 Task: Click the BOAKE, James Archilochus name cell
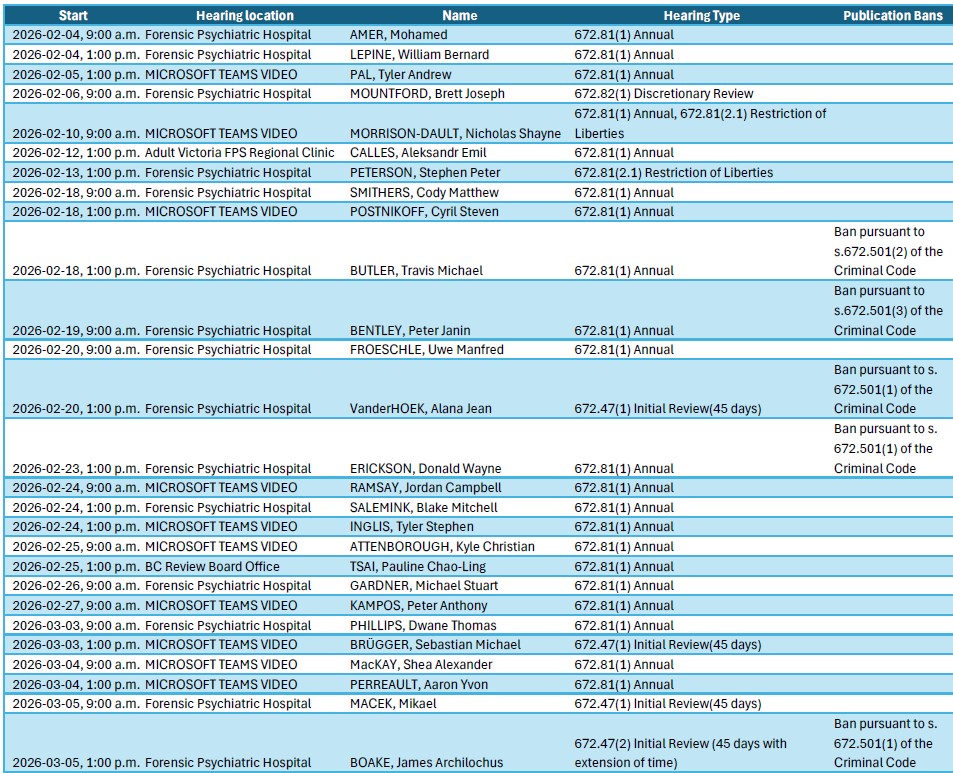[x=426, y=763]
